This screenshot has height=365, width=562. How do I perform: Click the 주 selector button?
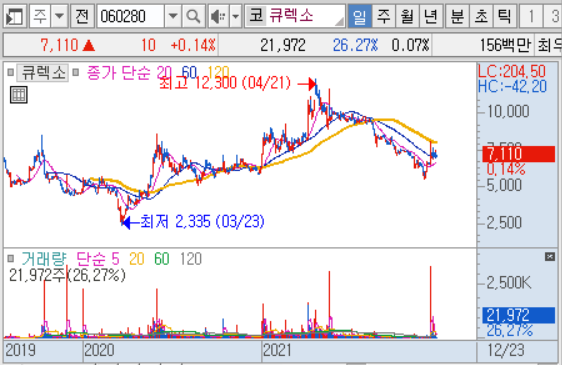coord(40,16)
